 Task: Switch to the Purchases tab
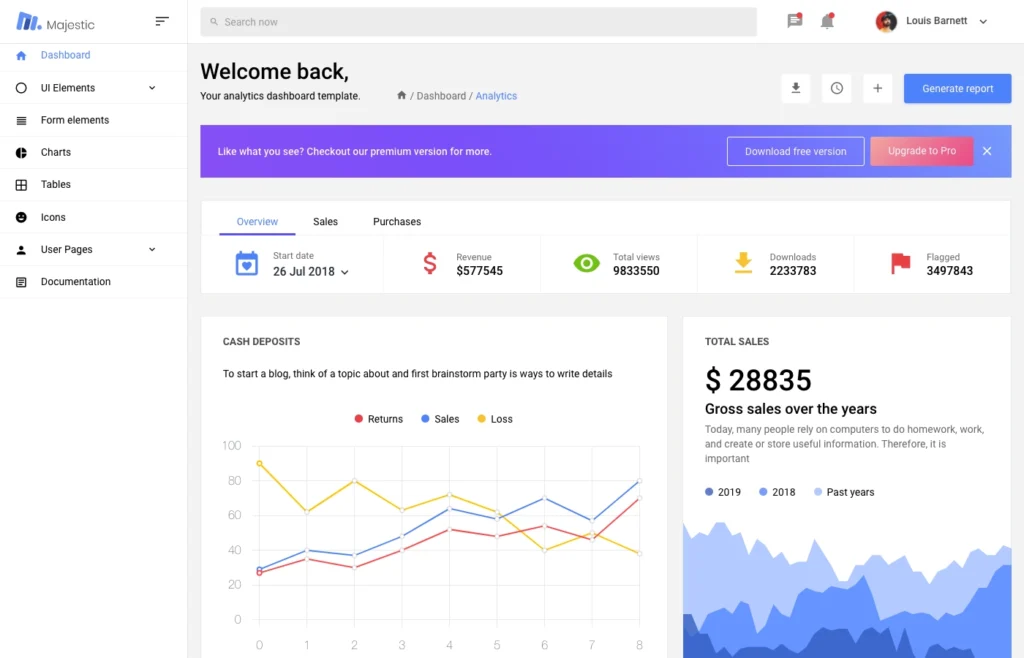pyautogui.click(x=397, y=222)
